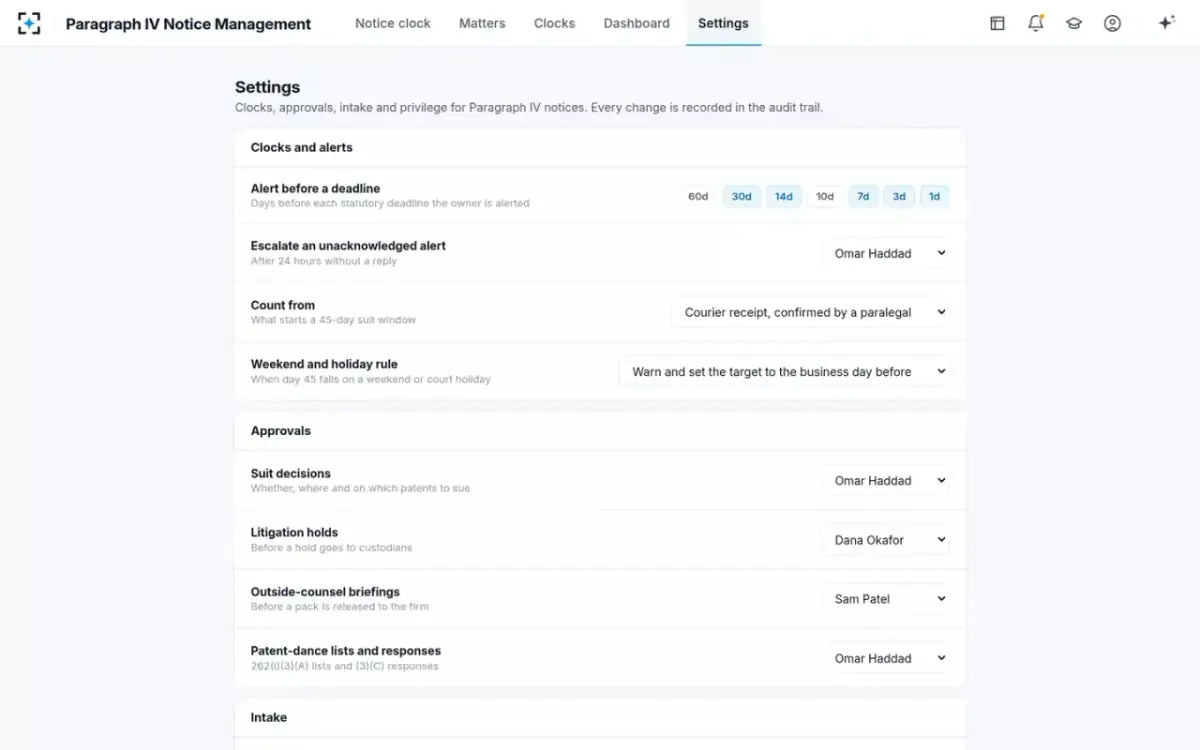The width and height of the screenshot is (1200, 750).
Task: Click the Settings page heading
Action: pyautogui.click(x=267, y=87)
